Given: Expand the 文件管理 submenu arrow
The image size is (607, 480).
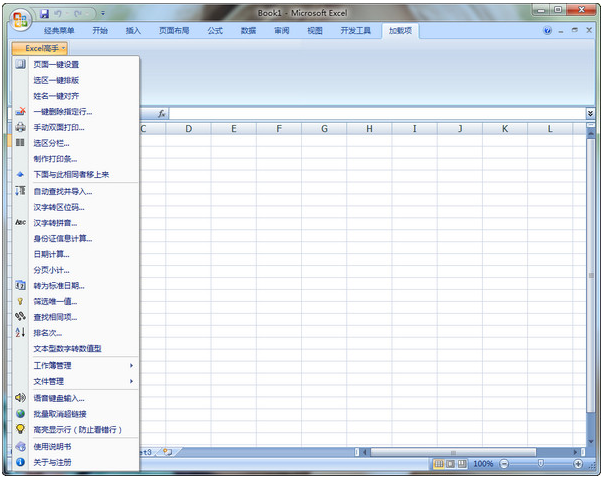Looking at the screenshot, I should coord(132,381).
